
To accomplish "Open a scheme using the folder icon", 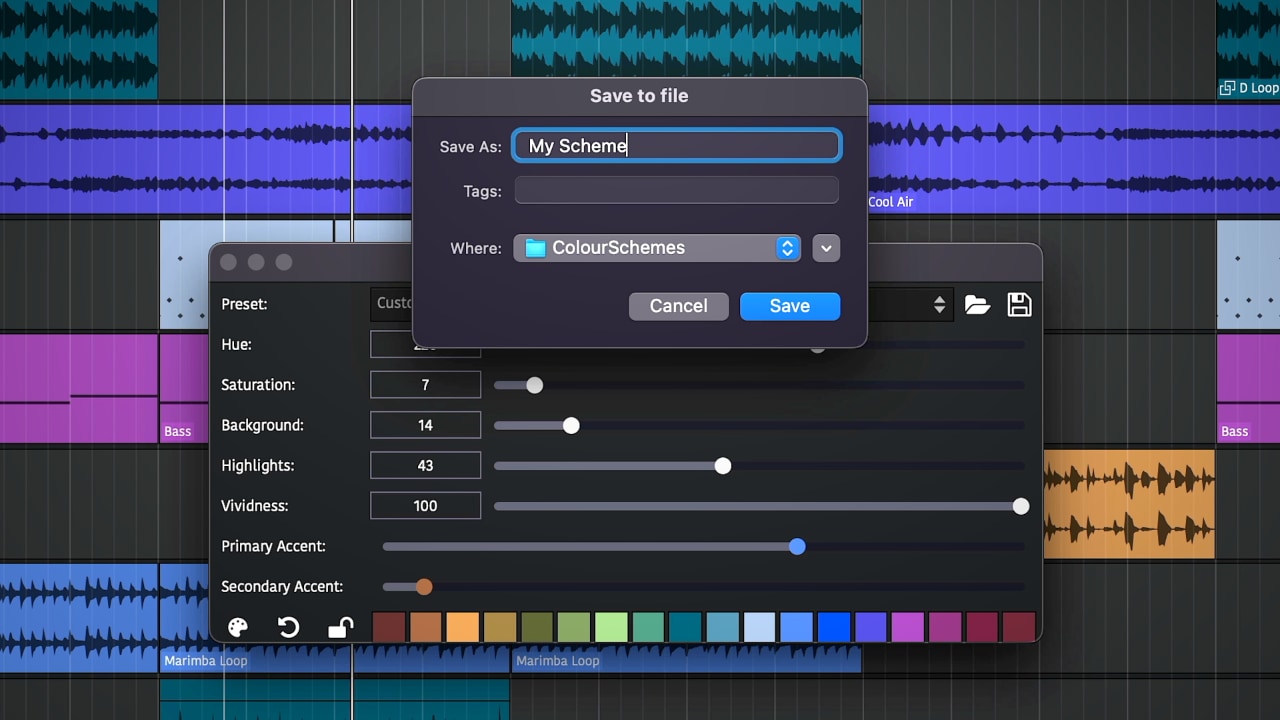I will pyautogui.click(x=977, y=305).
